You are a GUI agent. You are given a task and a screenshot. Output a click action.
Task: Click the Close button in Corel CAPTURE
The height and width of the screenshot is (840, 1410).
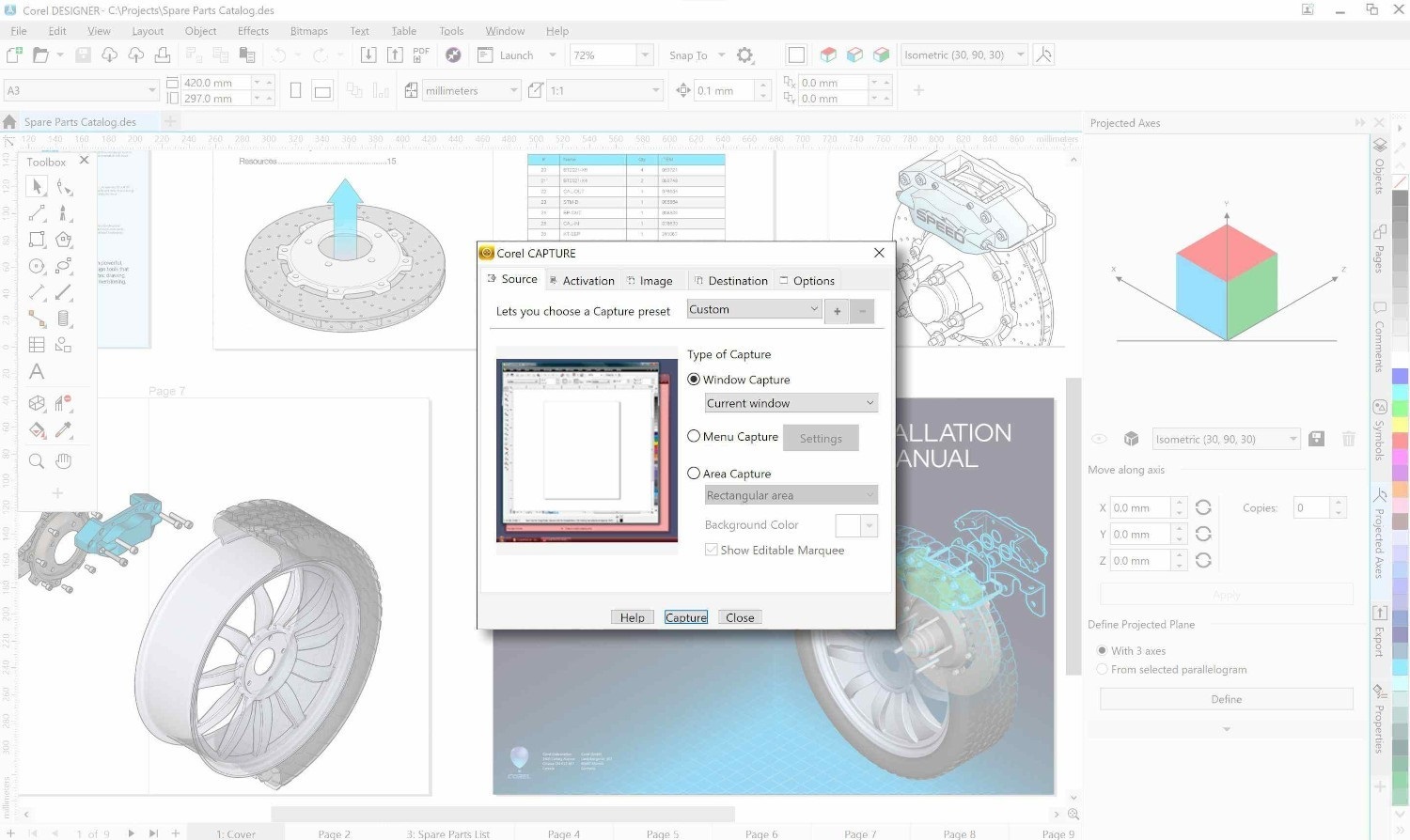(x=740, y=617)
